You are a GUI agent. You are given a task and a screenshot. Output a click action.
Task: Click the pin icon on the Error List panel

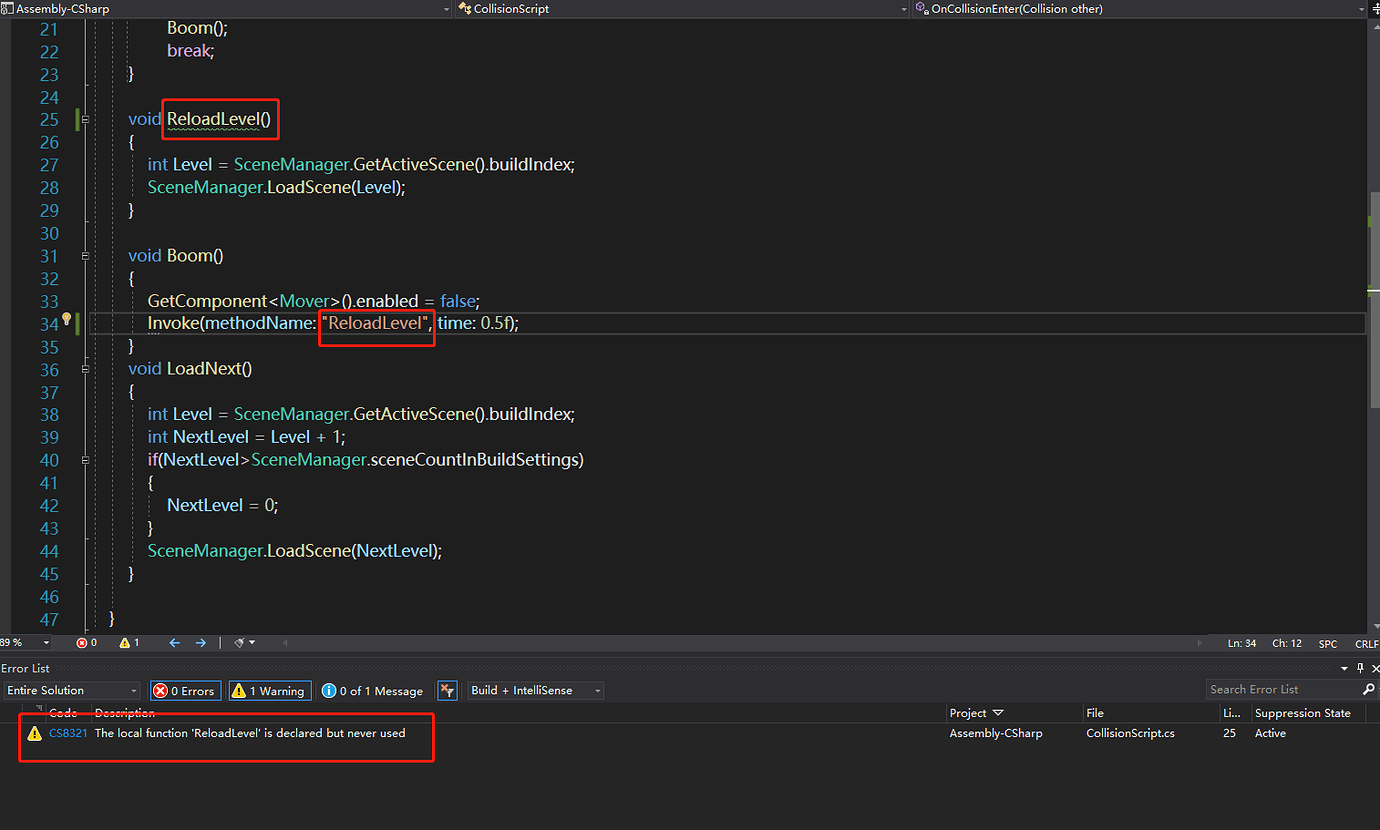coord(1360,667)
